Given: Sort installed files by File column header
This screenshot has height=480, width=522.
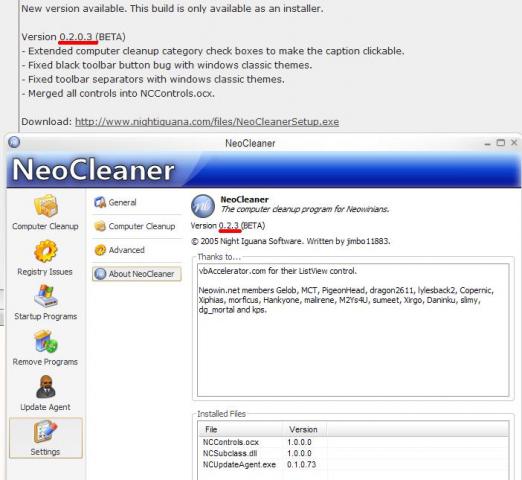Looking at the screenshot, I should [x=240, y=429].
